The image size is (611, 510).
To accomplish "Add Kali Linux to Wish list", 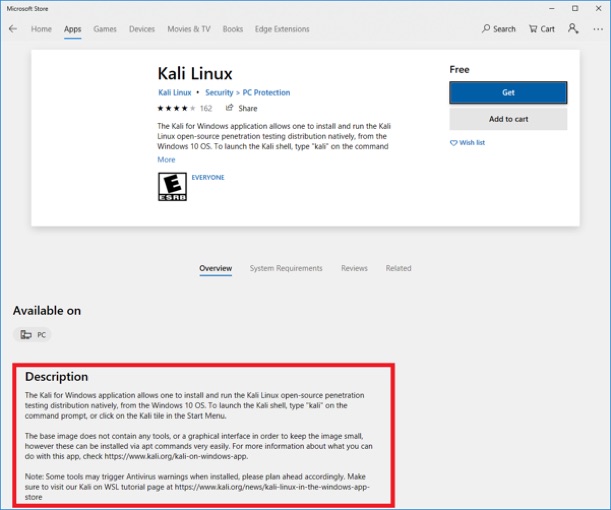I will click(467, 143).
